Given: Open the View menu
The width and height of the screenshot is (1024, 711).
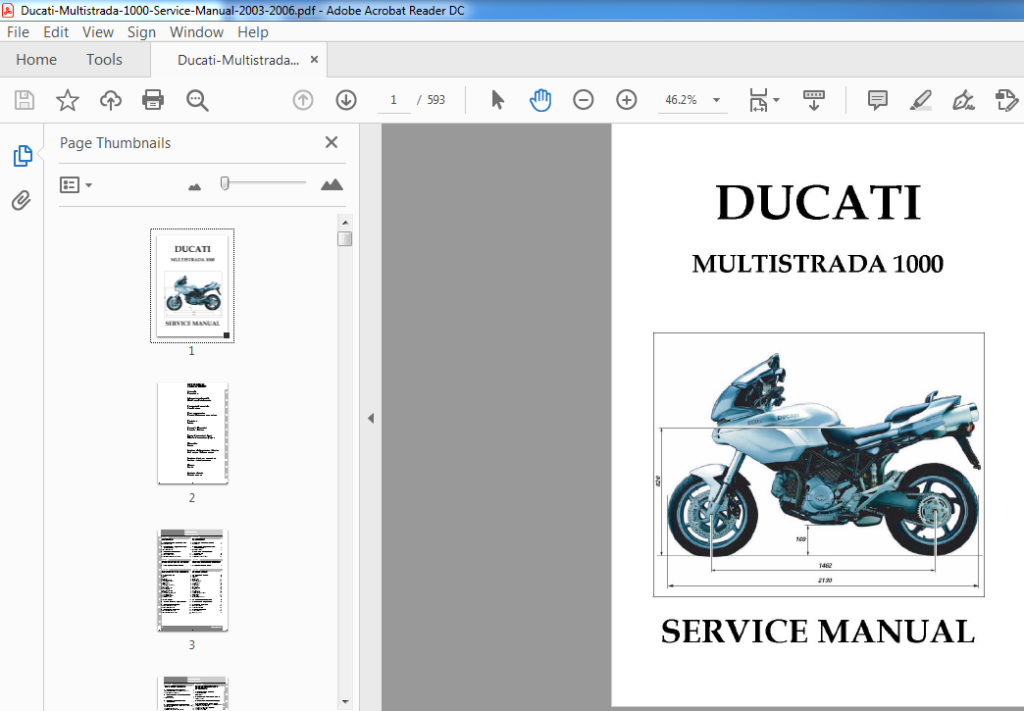Looking at the screenshot, I should coord(98,32).
